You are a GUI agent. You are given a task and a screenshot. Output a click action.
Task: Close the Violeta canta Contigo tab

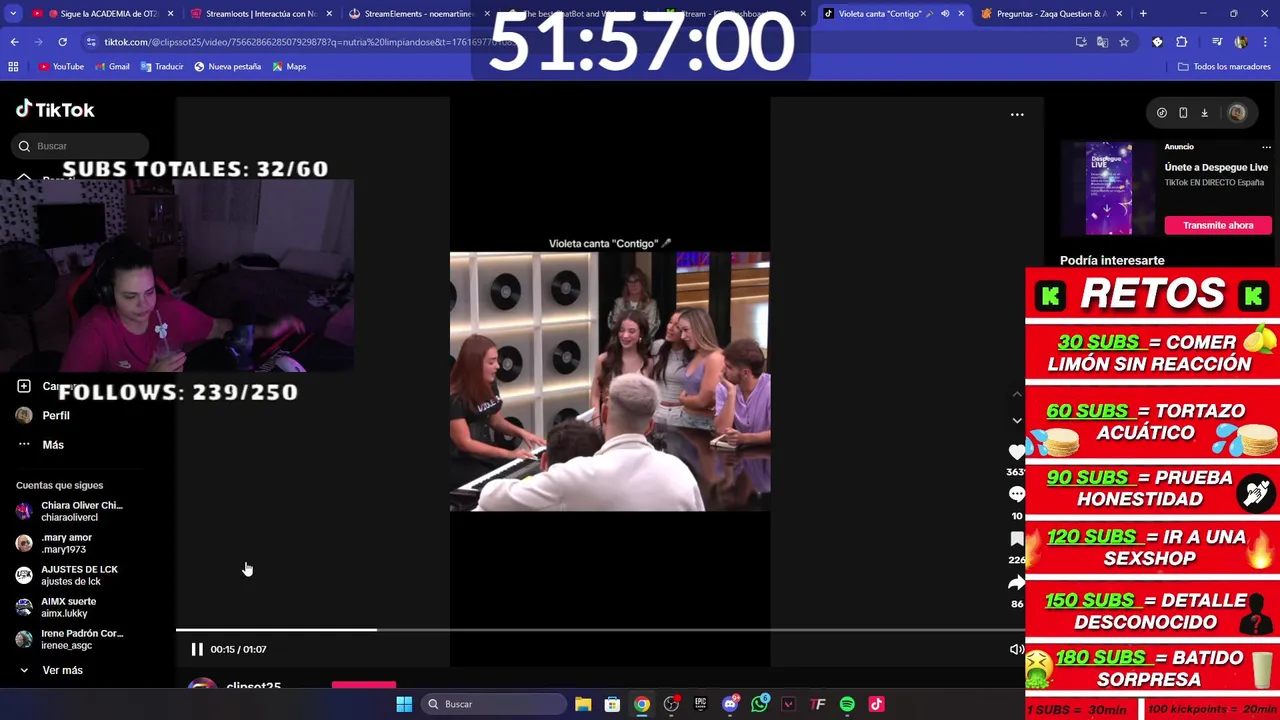coord(961,14)
